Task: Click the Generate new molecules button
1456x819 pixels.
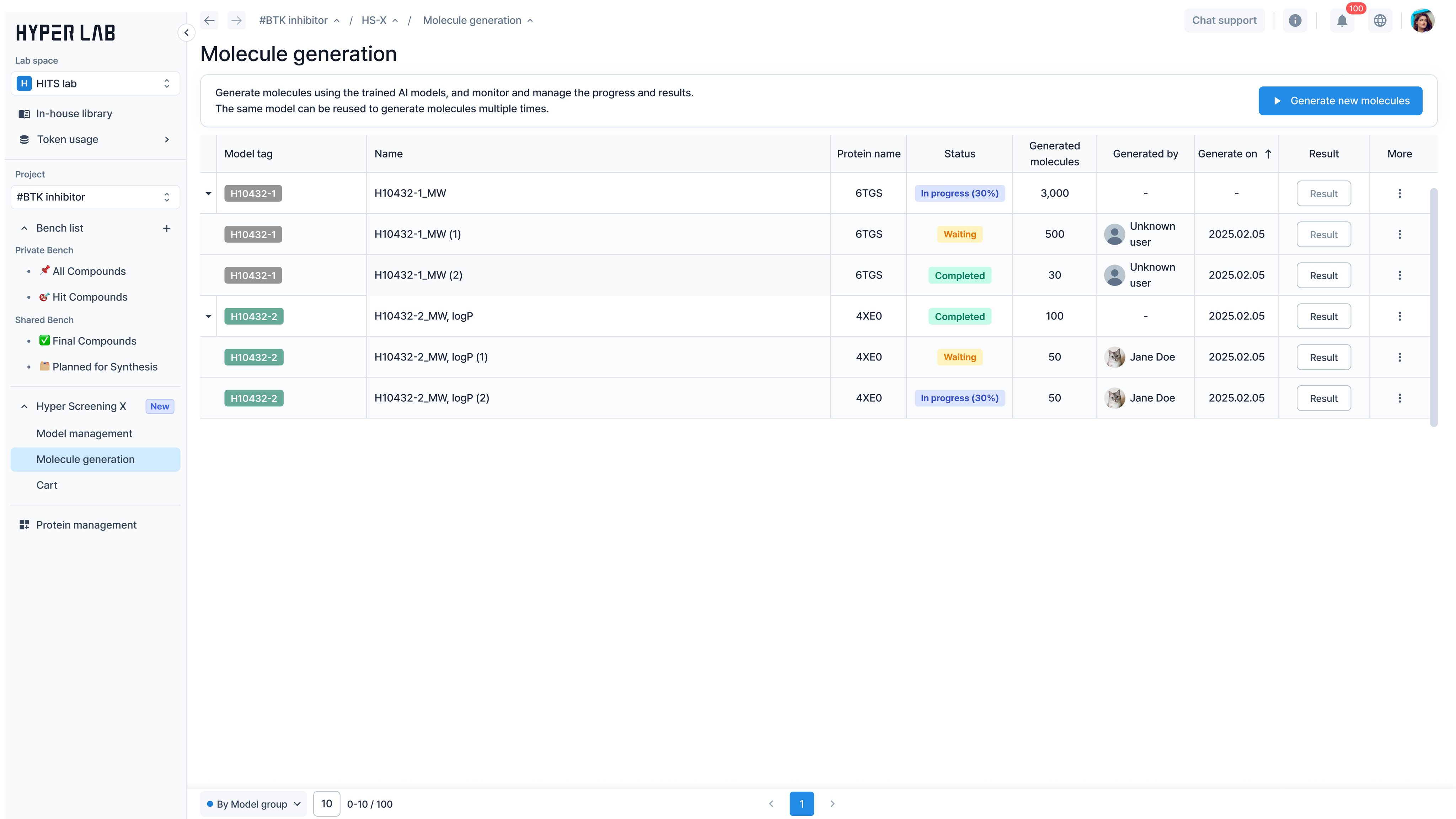Action: click(x=1340, y=101)
